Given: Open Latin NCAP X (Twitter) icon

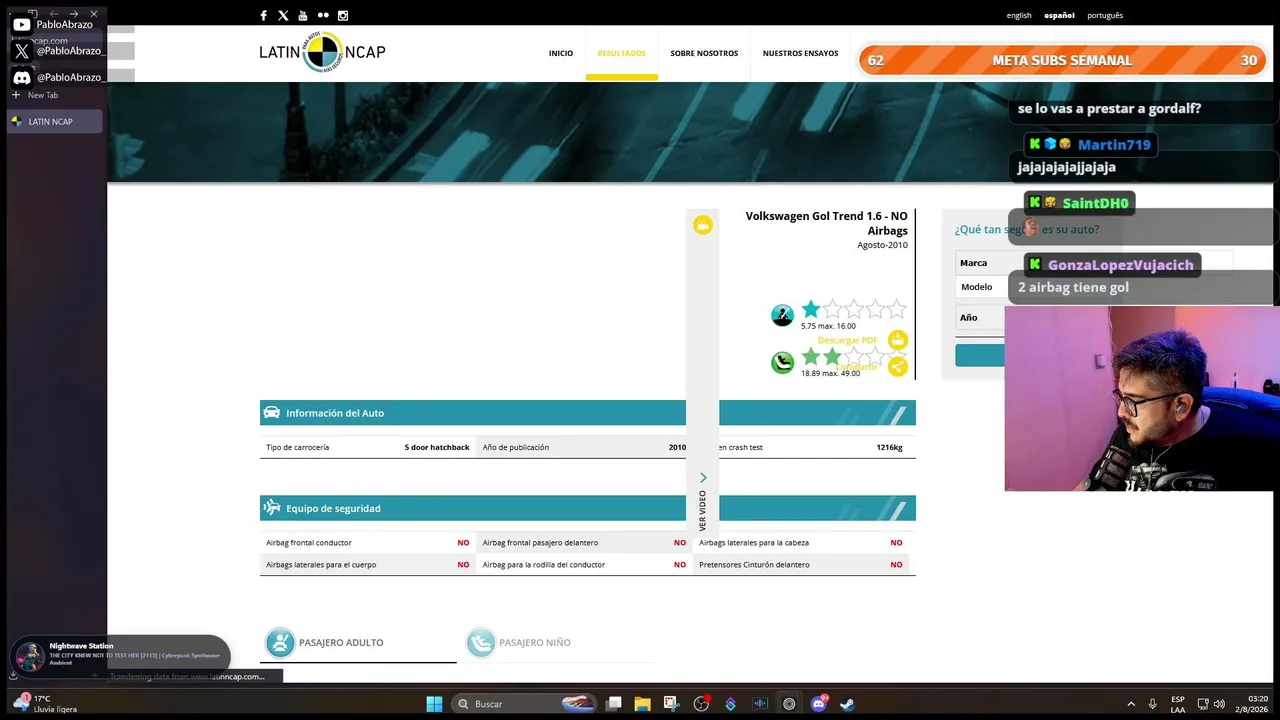Looking at the screenshot, I should pyautogui.click(x=283, y=15).
